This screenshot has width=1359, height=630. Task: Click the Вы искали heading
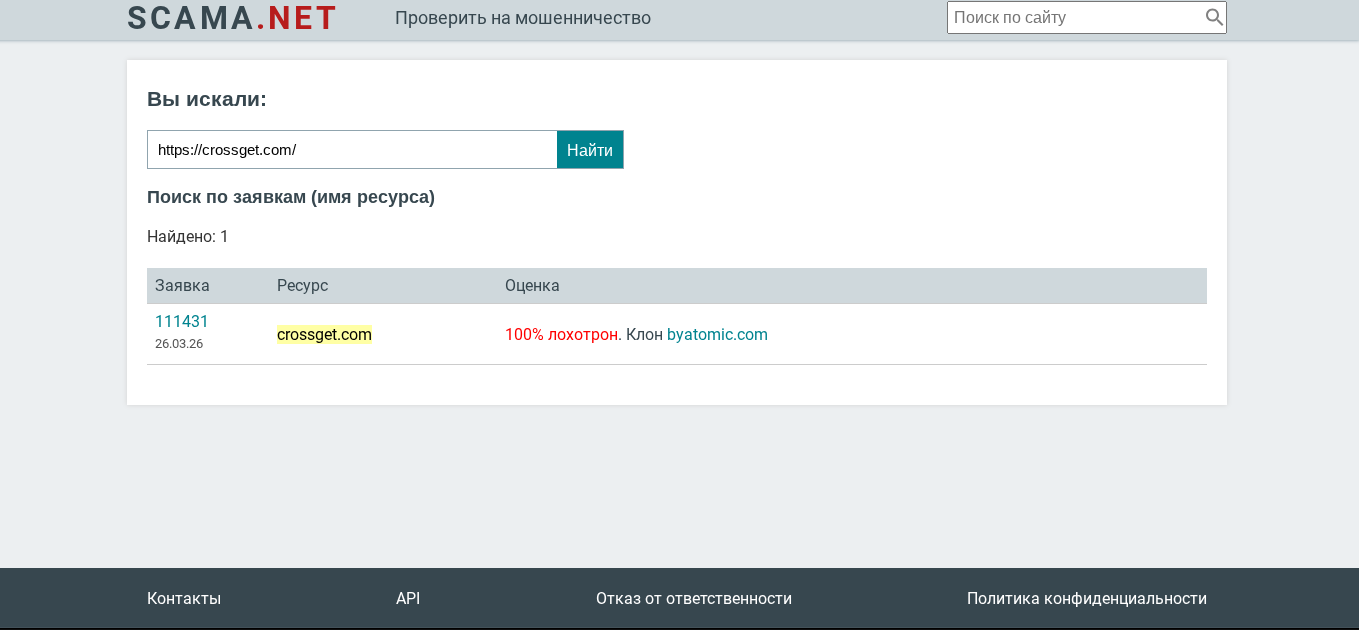(207, 99)
